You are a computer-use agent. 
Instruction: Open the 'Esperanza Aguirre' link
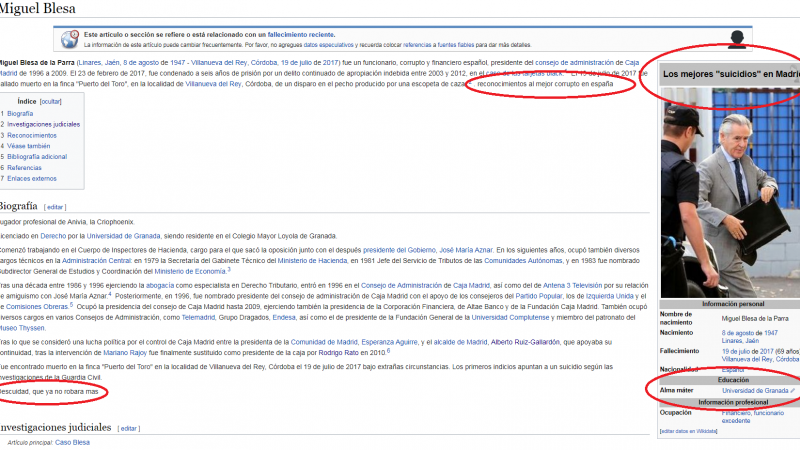pyautogui.click(x=389, y=342)
